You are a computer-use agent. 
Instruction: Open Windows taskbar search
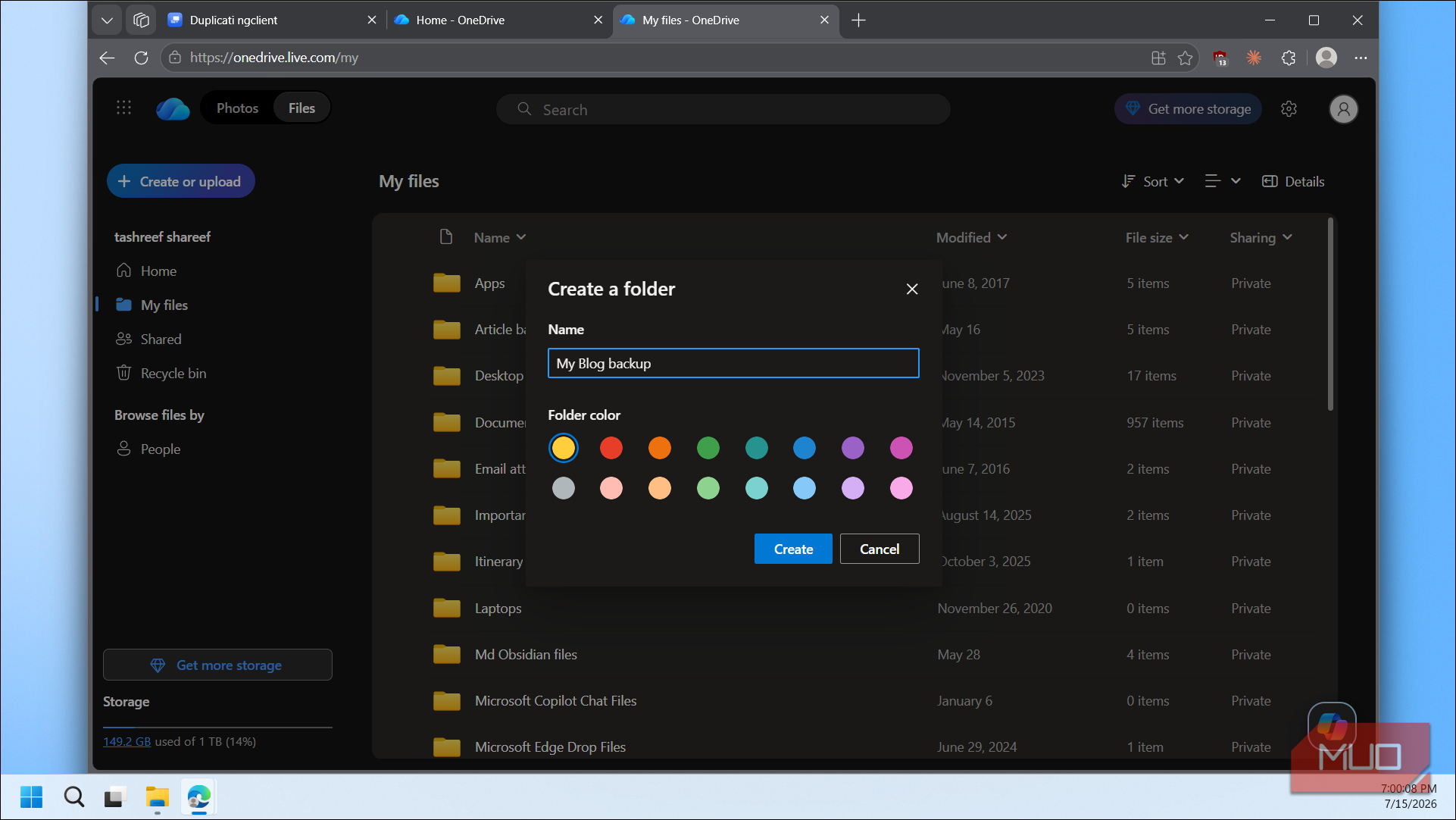(x=74, y=797)
